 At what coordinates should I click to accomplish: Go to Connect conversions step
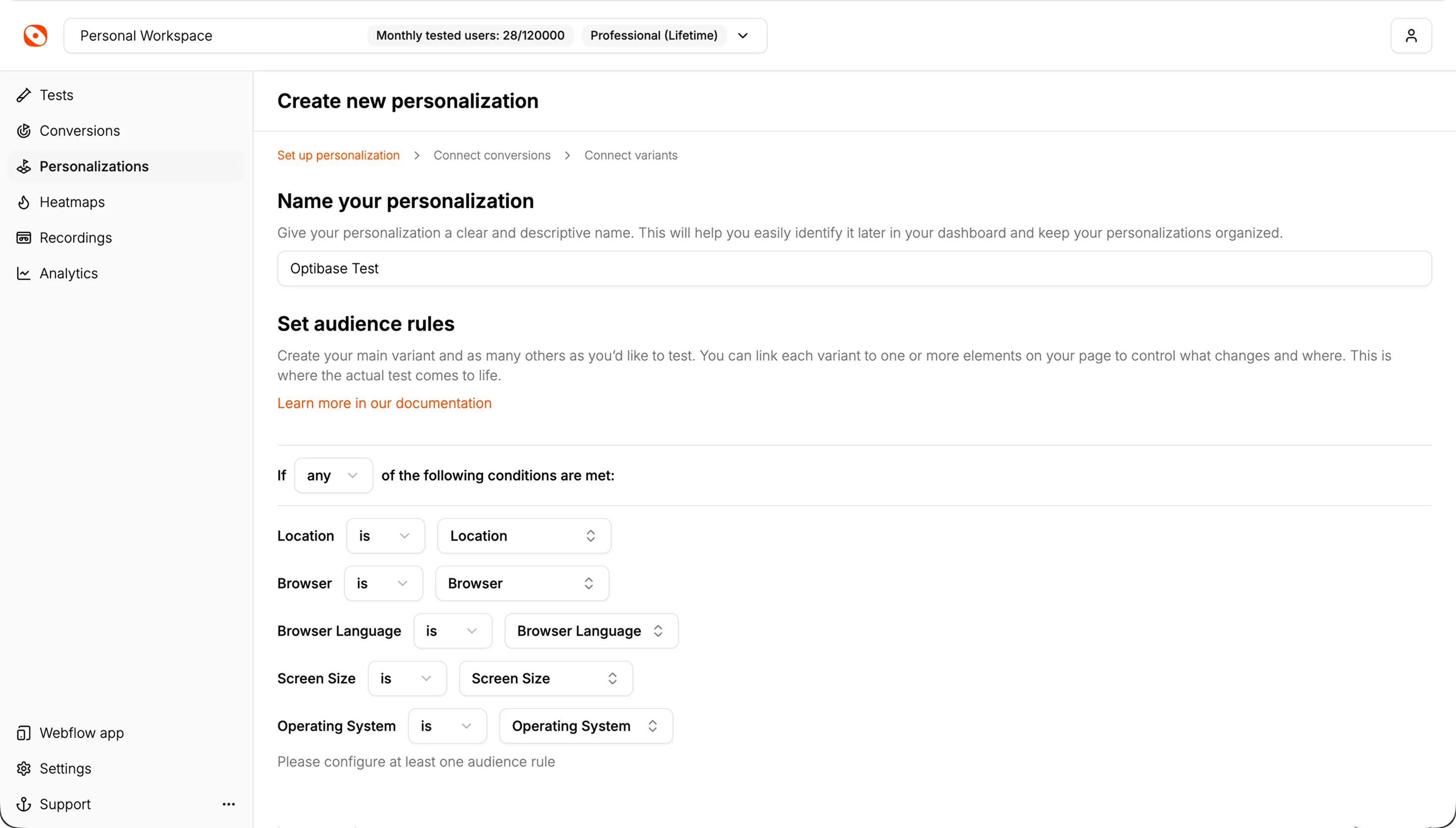492,155
